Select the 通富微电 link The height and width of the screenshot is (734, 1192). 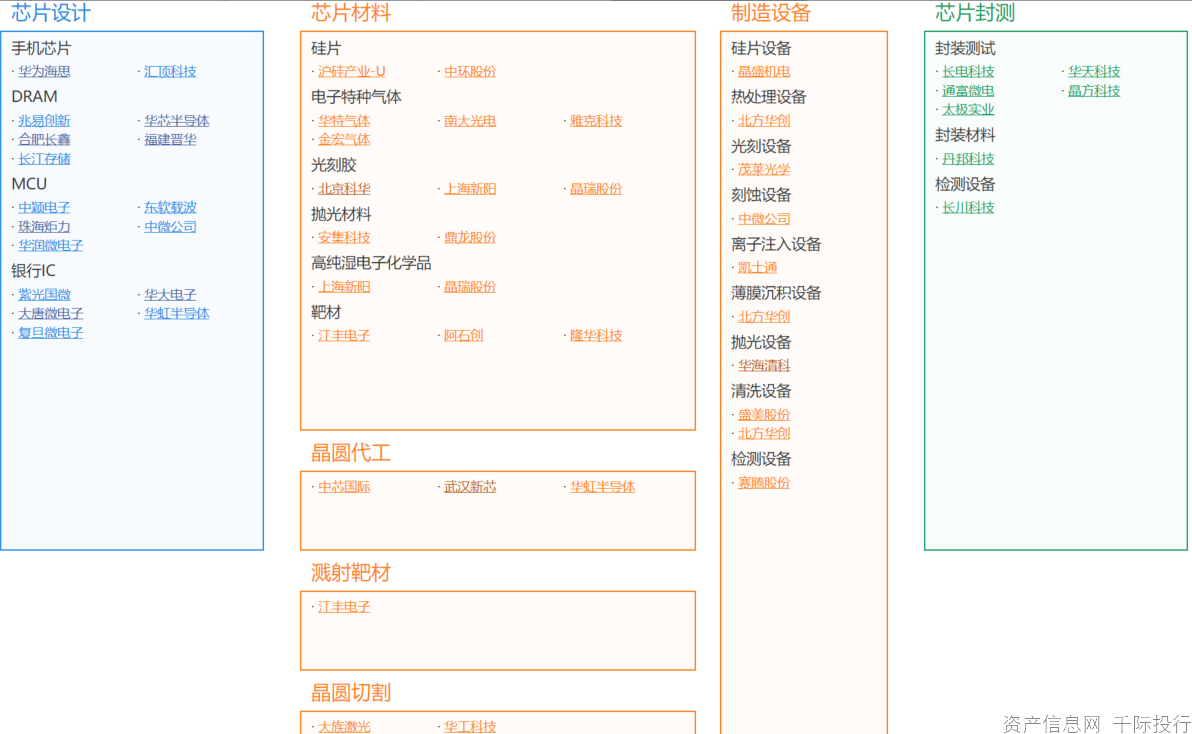pos(968,91)
